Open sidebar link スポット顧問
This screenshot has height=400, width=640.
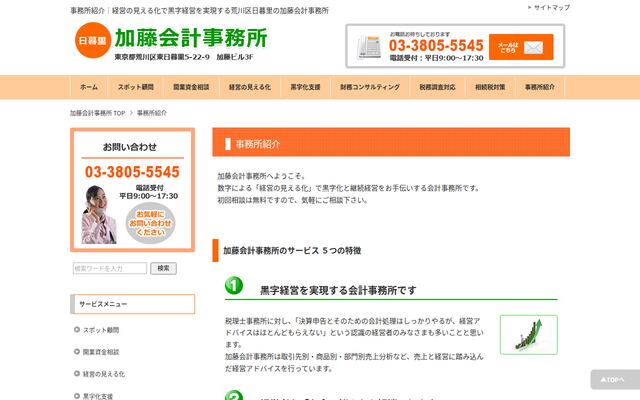101,330
